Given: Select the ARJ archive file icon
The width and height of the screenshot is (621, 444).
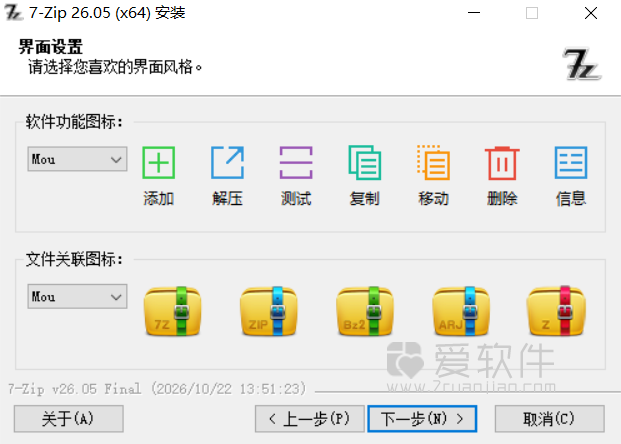Looking at the screenshot, I should (x=461, y=311).
